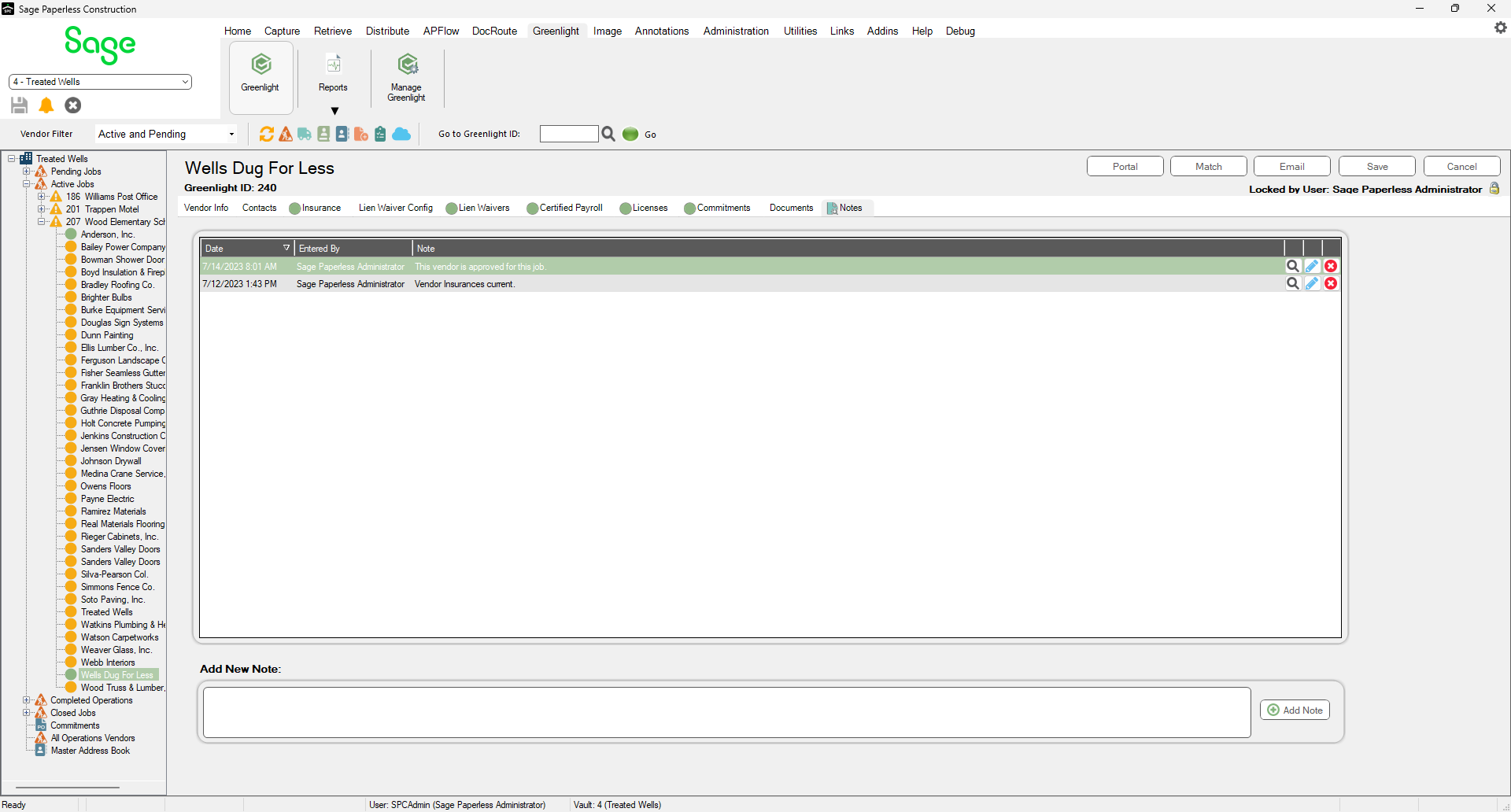Image resolution: width=1511 pixels, height=812 pixels.
Task: Select Johnson Drywall vendor in the tree
Action: [x=111, y=460]
